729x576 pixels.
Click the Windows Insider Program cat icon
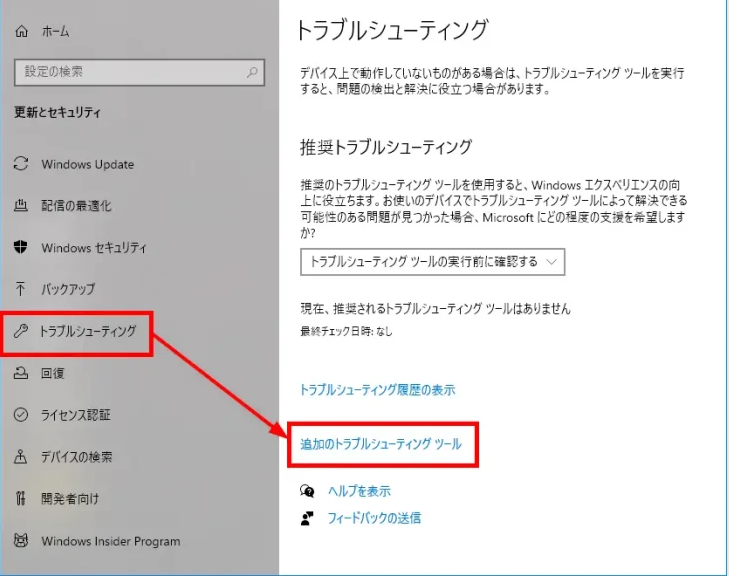pyautogui.click(x=21, y=540)
